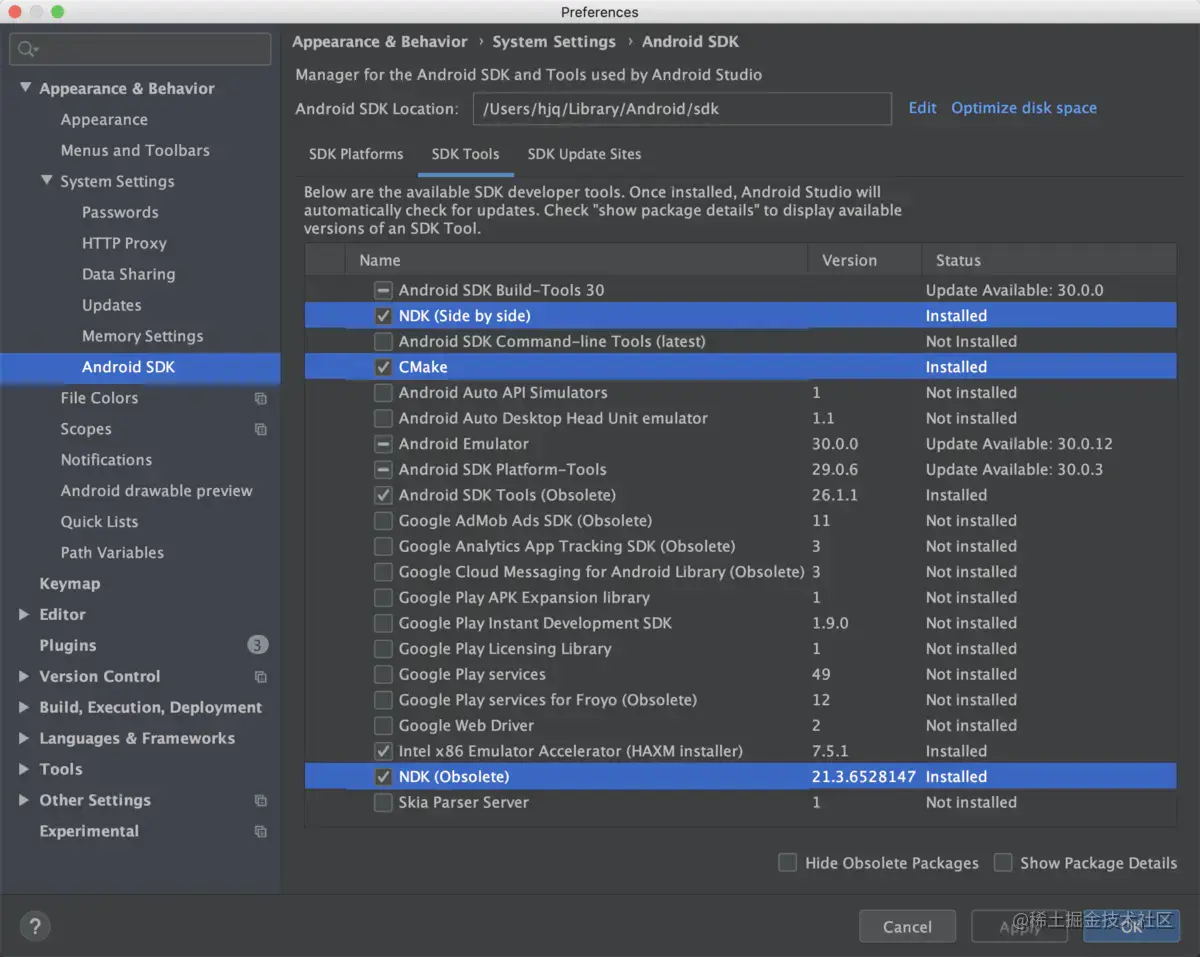
Task: Enable Hide Obsolete Packages
Action: tap(788, 862)
